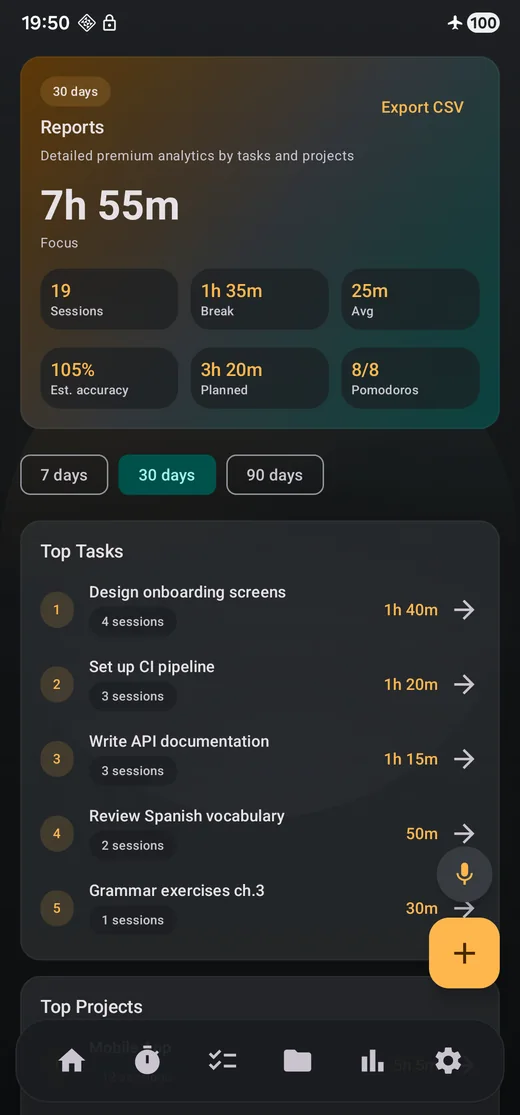Tap the Sessions stat card
This screenshot has height=1115, width=520.
click(x=109, y=299)
